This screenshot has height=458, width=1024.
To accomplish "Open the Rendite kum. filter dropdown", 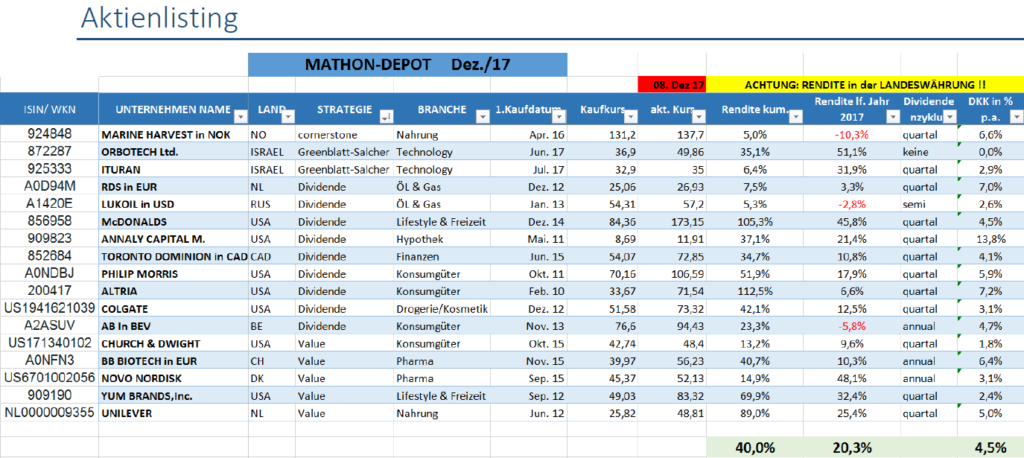I will pyautogui.click(x=796, y=116).
